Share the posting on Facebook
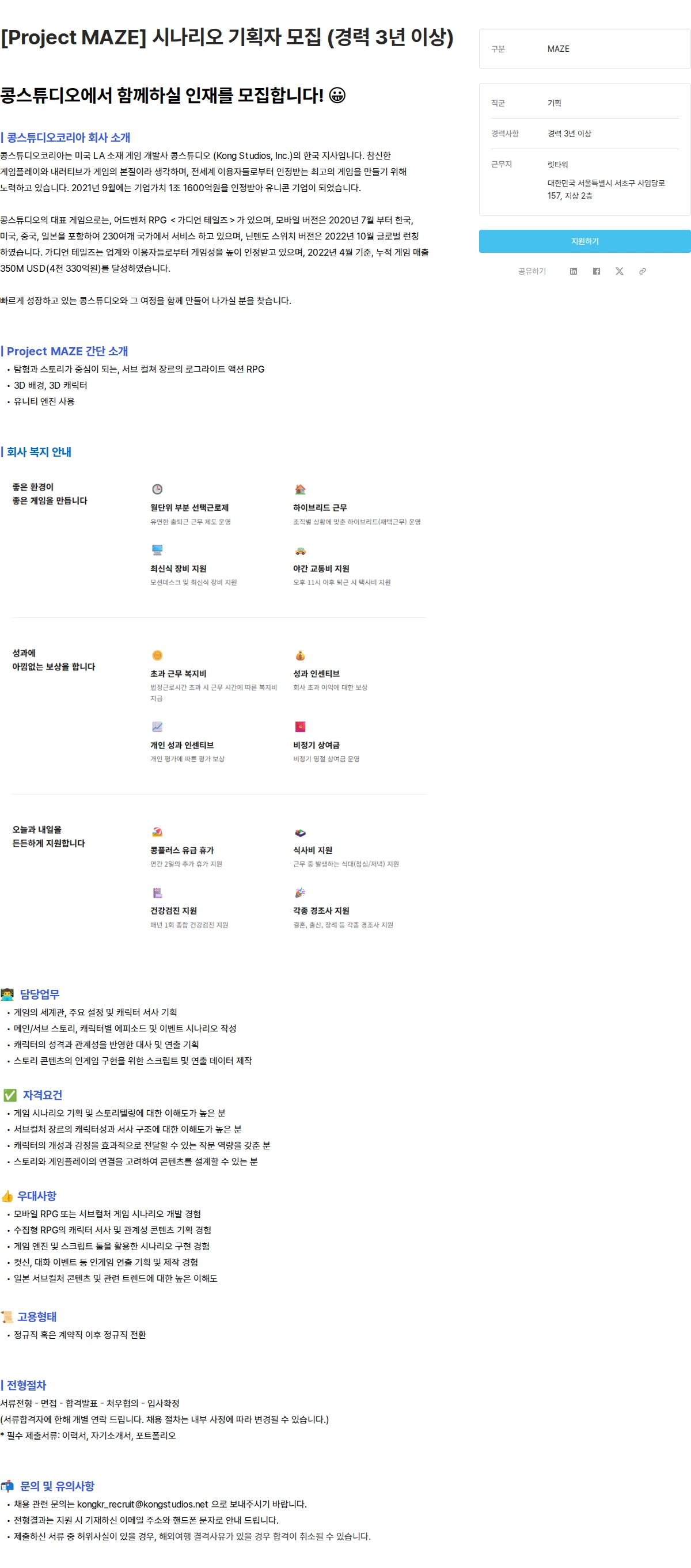The image size is (691, 1568). [596, 271]
